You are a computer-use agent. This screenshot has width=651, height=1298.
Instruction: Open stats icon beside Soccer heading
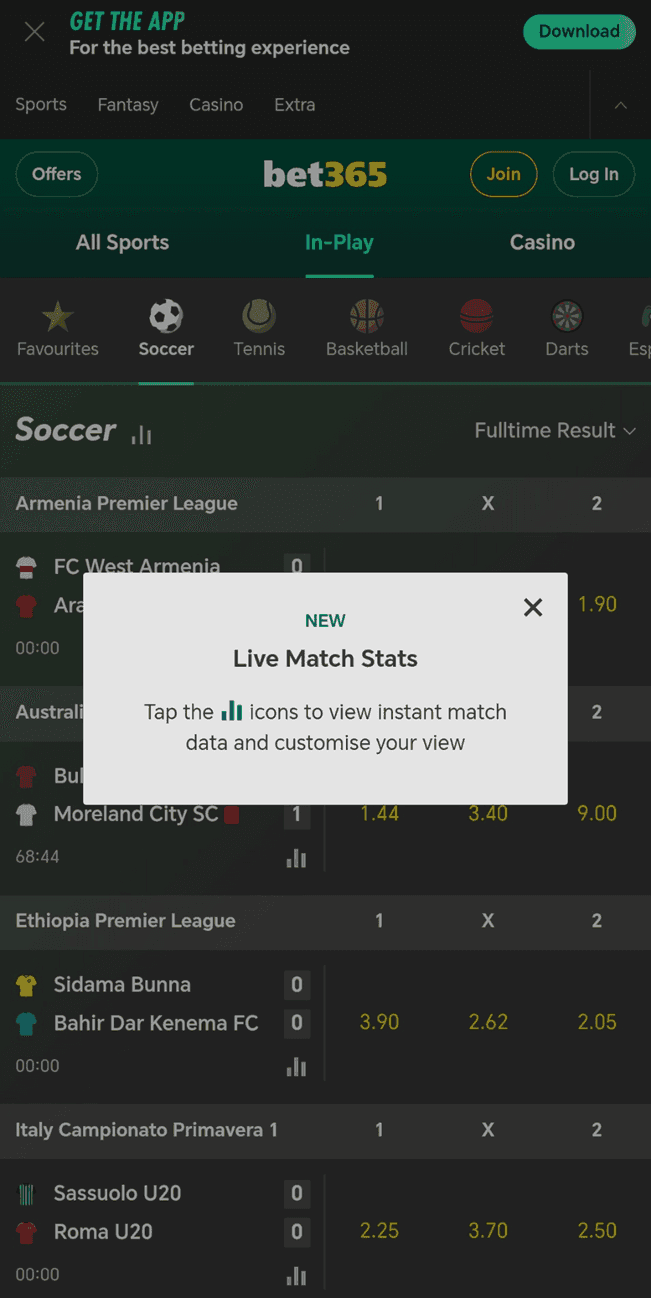pos(142,434)
